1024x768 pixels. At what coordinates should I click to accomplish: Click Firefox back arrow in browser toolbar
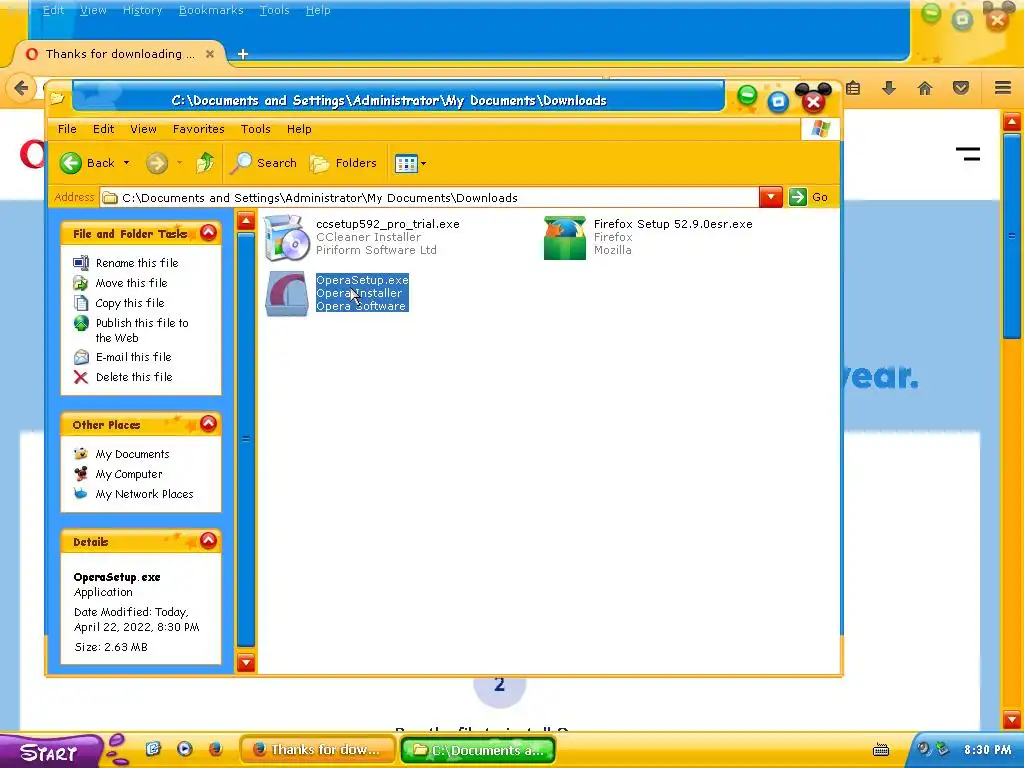tap(22, 88)
